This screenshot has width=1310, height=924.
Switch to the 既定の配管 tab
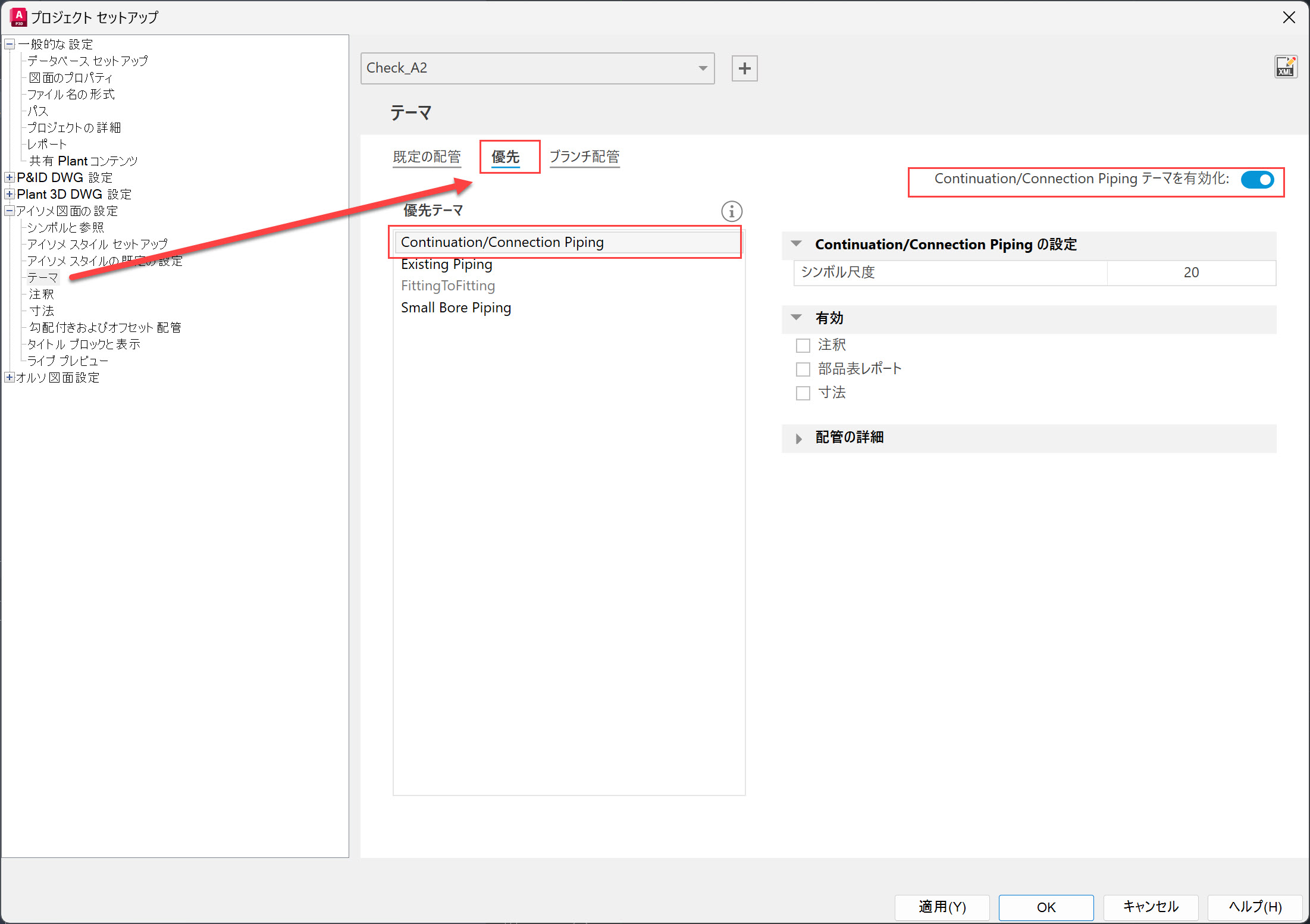[427, 157]
